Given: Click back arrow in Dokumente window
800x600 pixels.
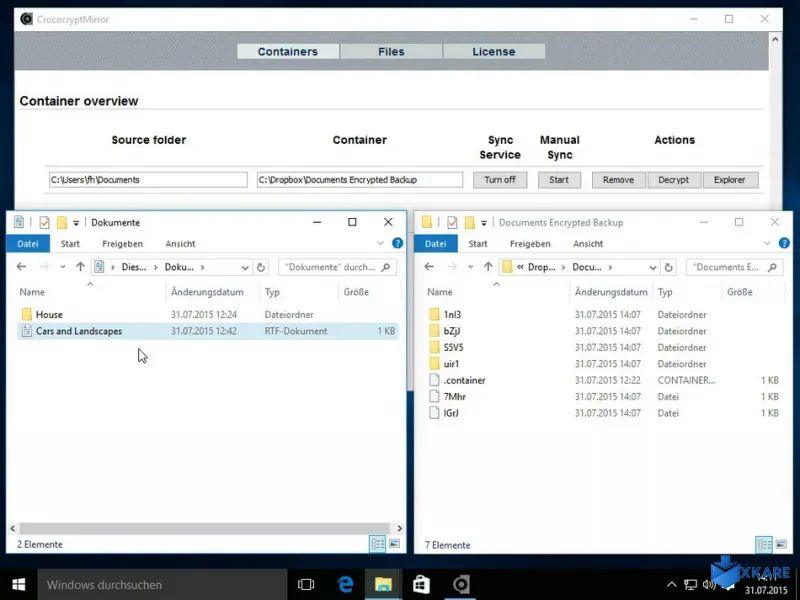Looking at the screenshot, I should click(x=22, y=267).
